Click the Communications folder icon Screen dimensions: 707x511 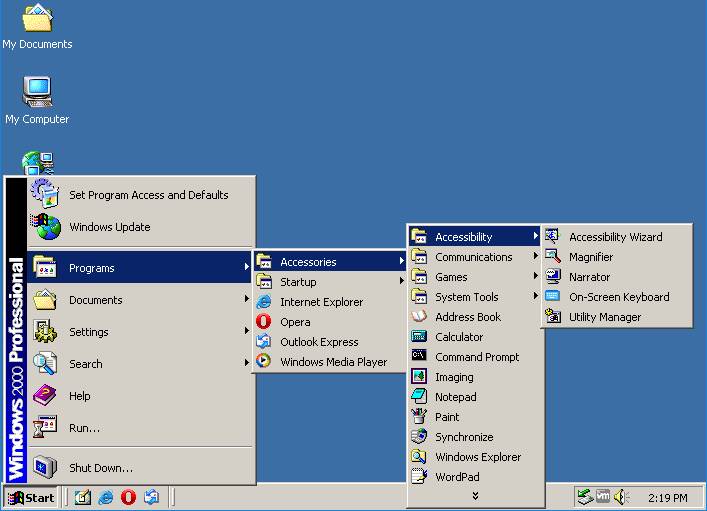(x=419, y=256)
